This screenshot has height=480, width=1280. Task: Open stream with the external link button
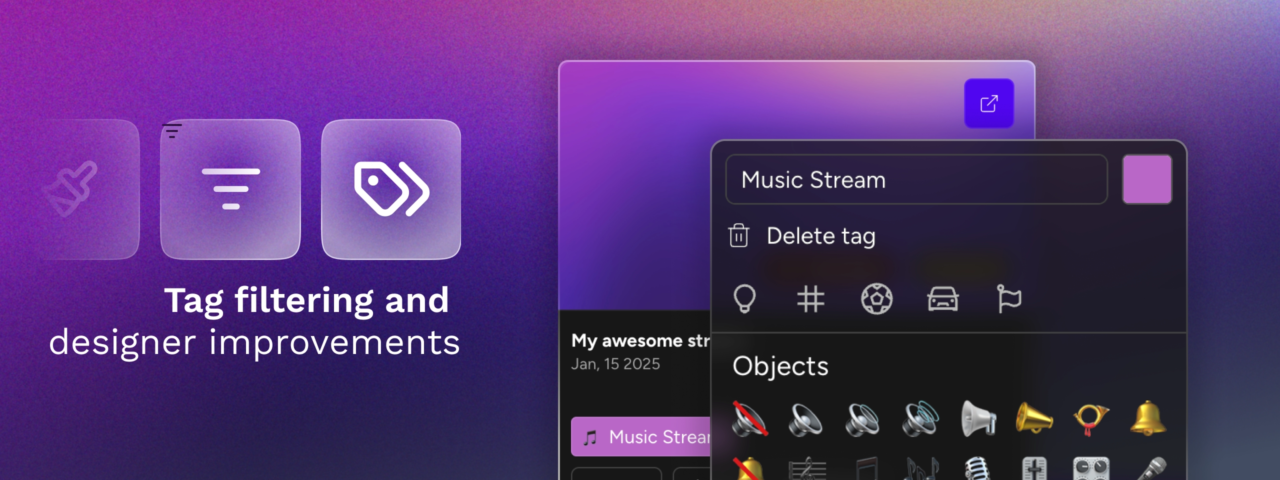pos(988,104)
